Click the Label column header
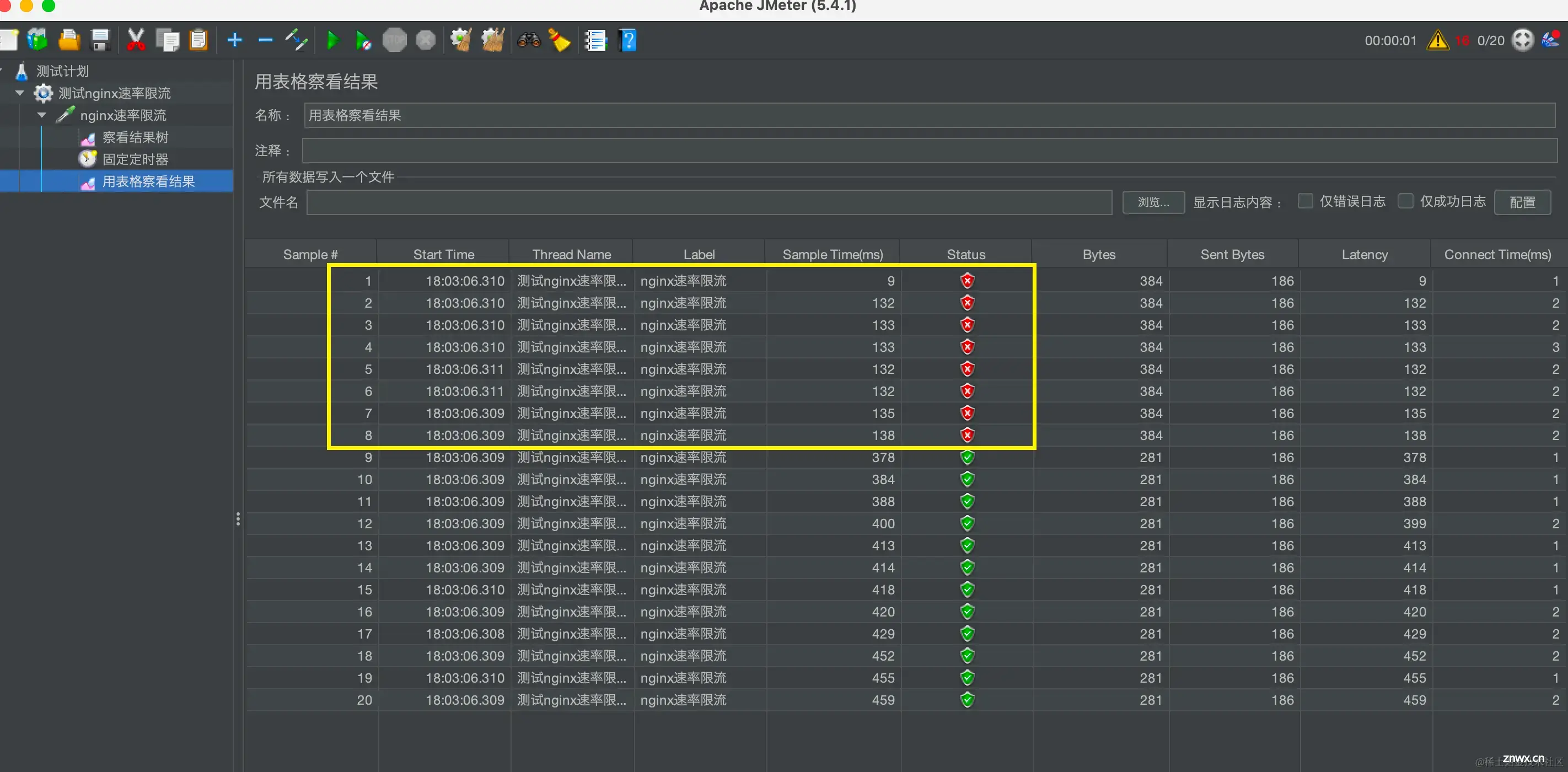Screen dimensions: 1568x772 coord(699,255)
